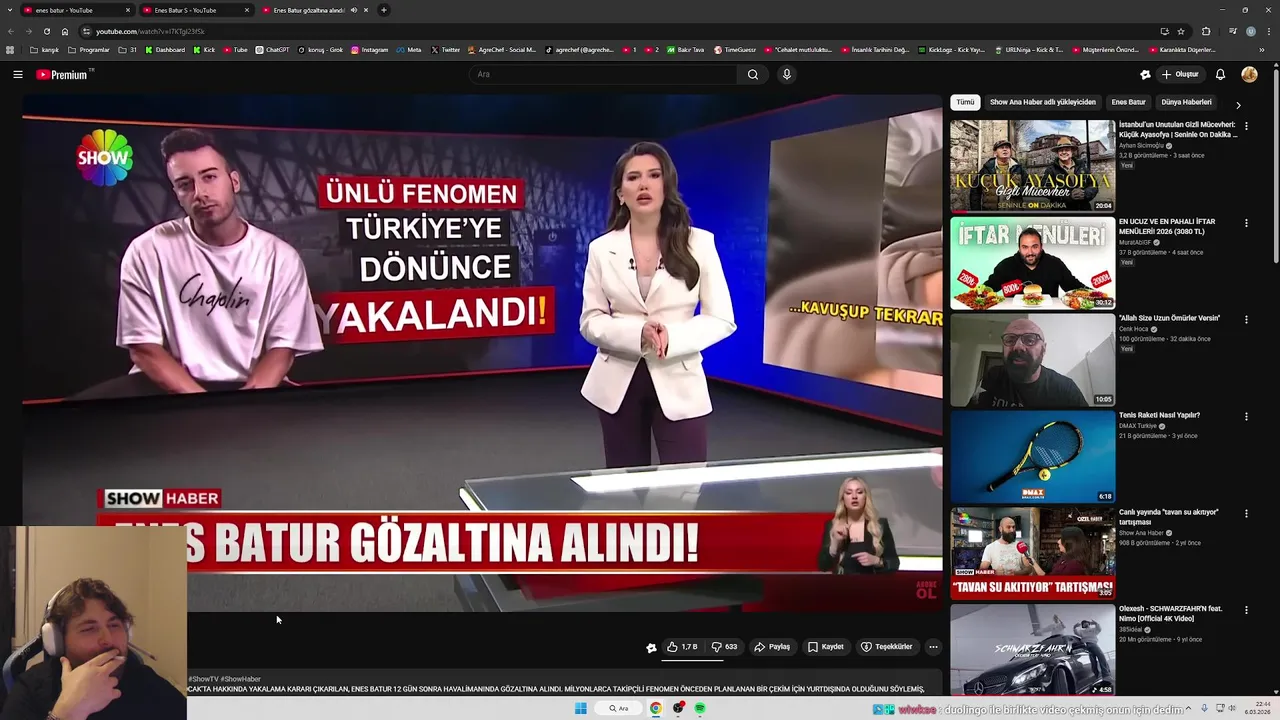Image resolution: width=1280 pixels, height=720 pixels.
Task: Open Spotify from the taskbar
Action: pos(700,708)
